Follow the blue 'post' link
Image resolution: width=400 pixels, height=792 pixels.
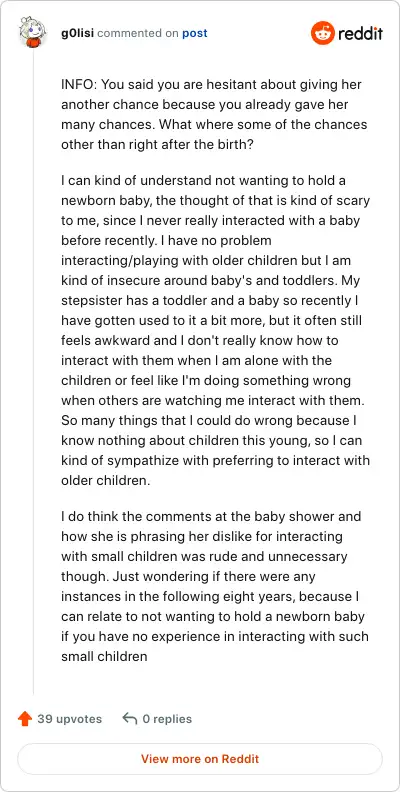[x=194, y=33]
